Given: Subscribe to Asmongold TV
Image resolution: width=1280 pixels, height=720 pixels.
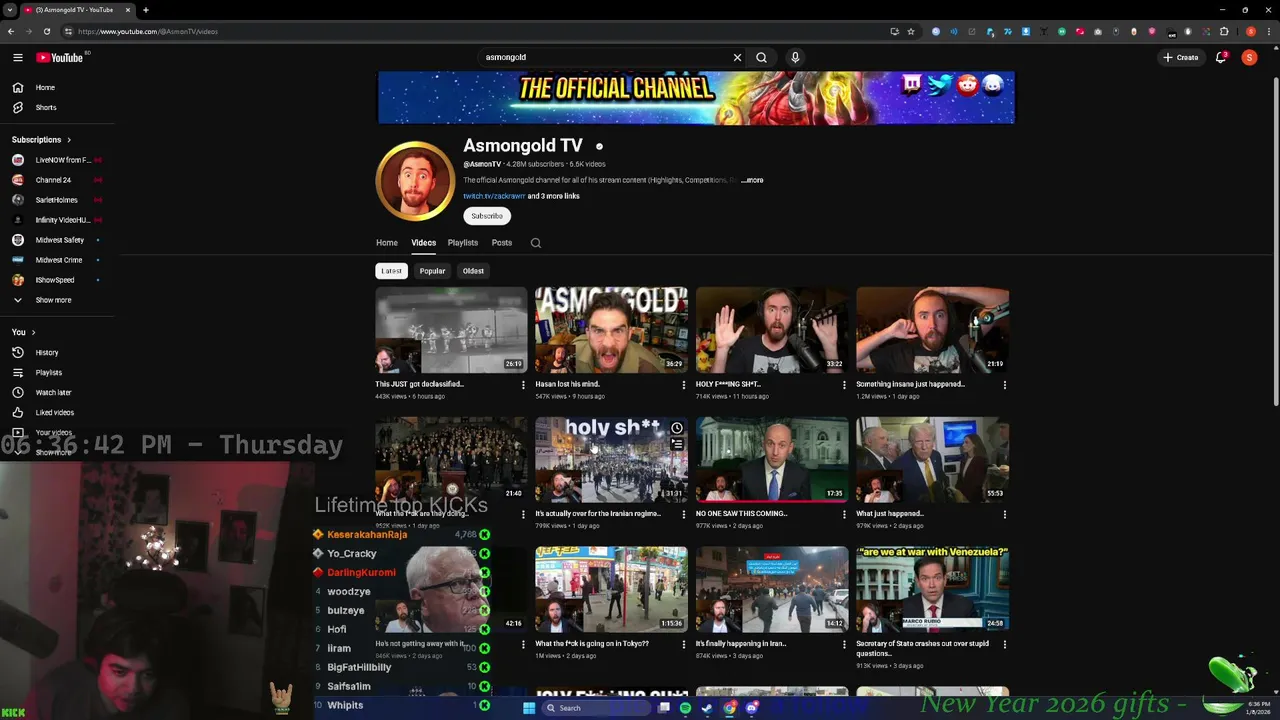Looking at the screenshot, I should pos(487,216).
